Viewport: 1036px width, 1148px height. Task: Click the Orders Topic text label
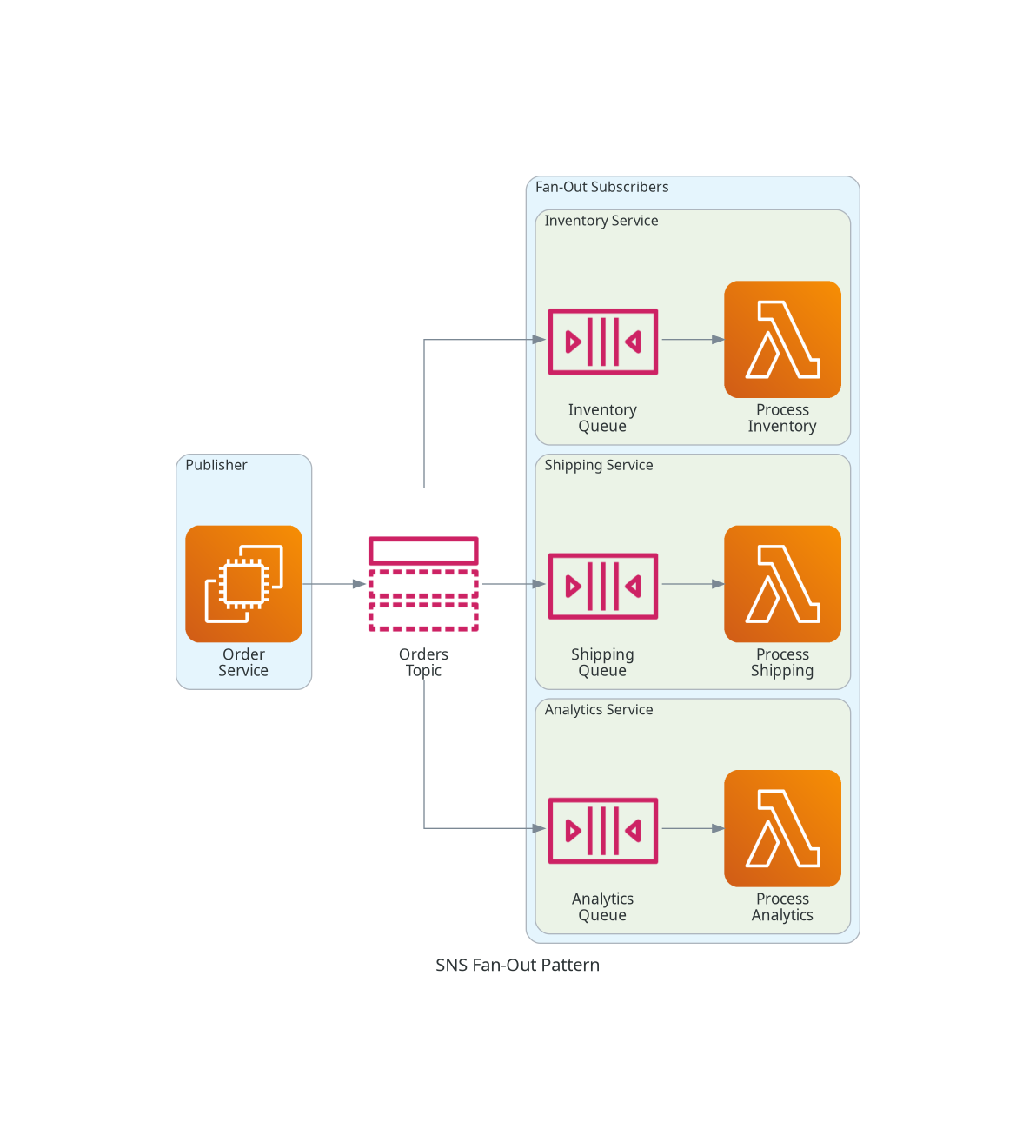coord(423,662)
